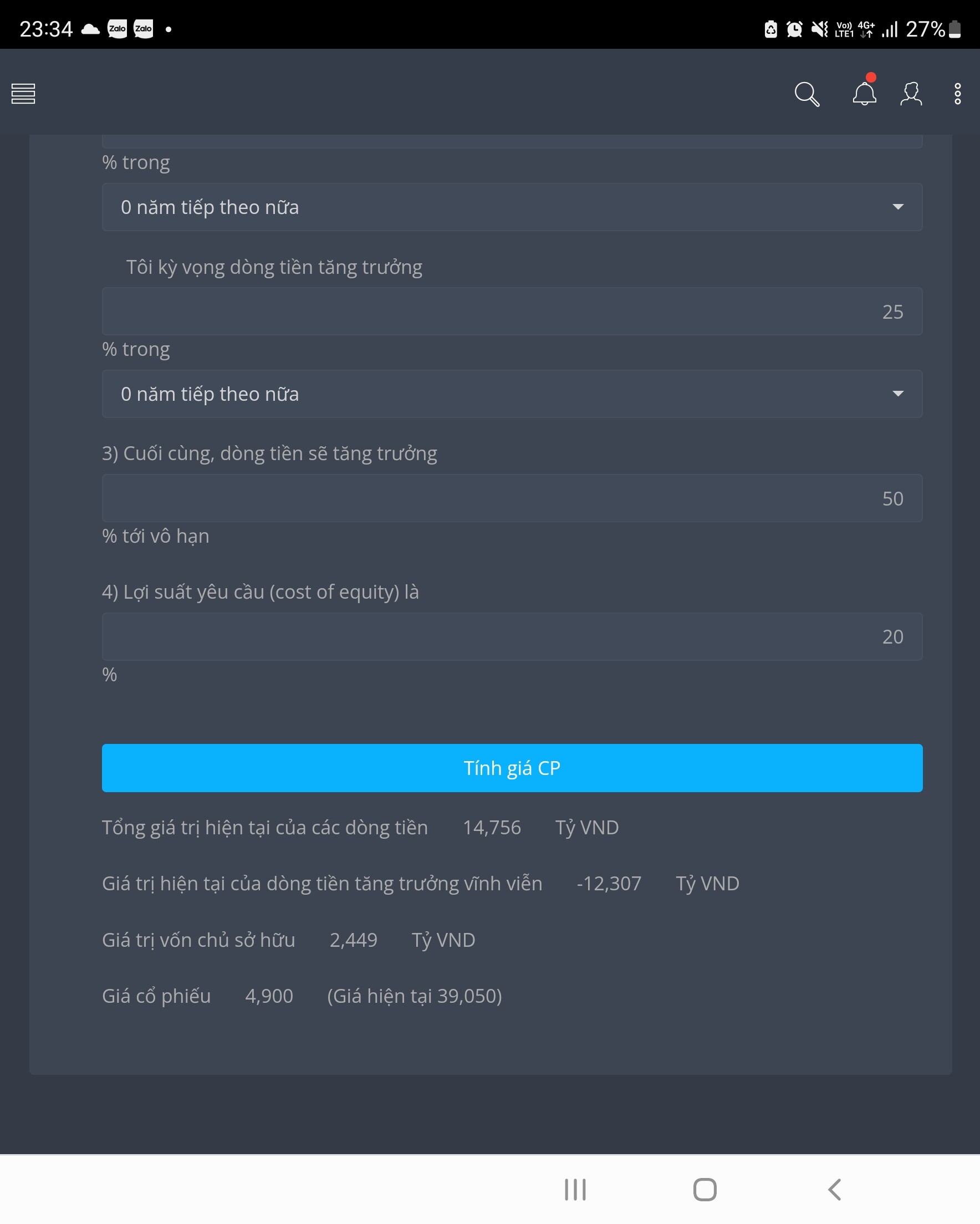The image size is (980, 1224).
Task: Tap the search magnifier icon
Action: [x=807, y=94]
